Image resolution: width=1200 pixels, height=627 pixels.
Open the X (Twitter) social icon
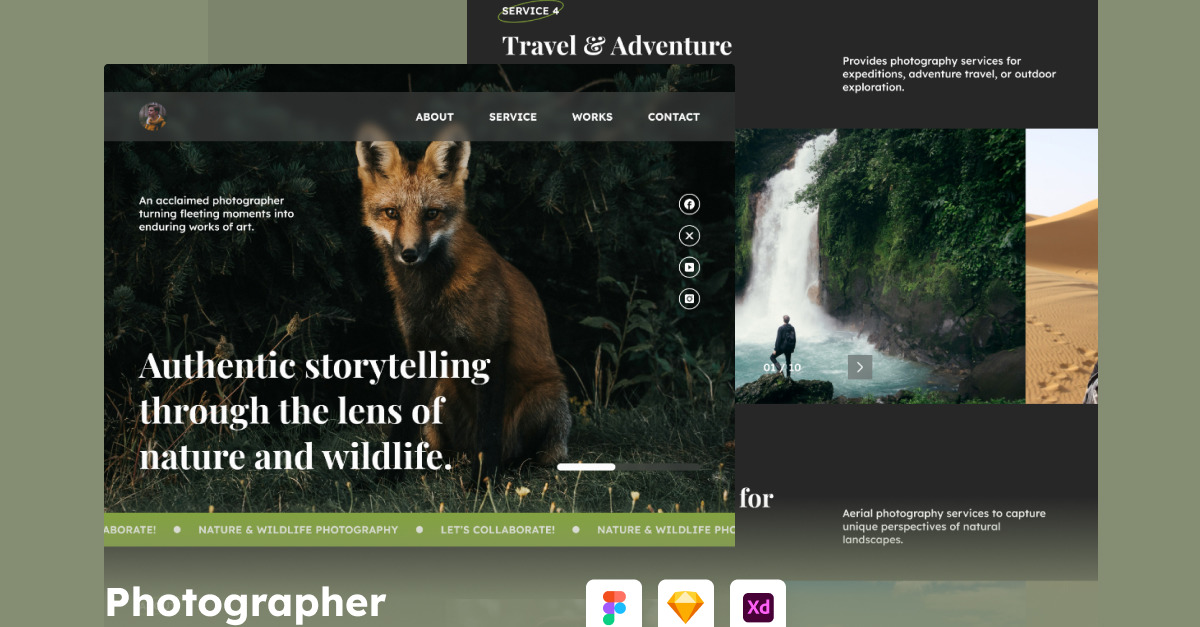(689, 236)
